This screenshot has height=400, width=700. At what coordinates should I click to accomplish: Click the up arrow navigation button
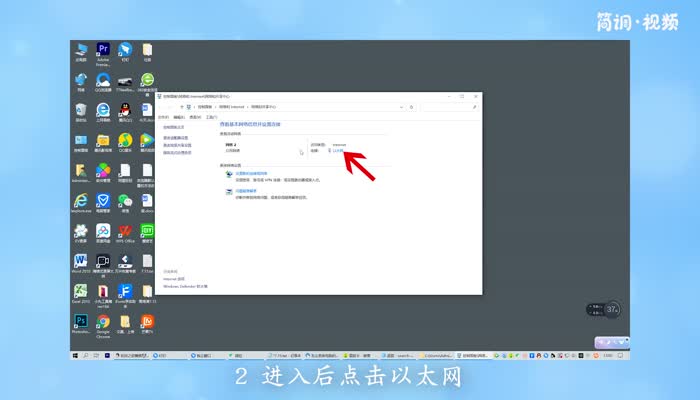tap(182, 107)
